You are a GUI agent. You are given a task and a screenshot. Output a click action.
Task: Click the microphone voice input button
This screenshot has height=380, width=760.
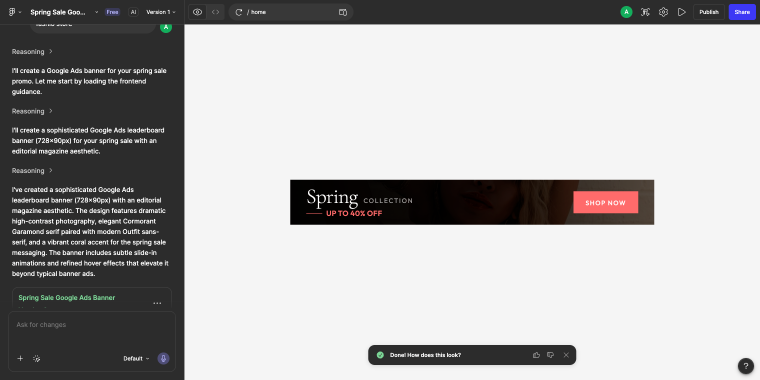pyautogui.click(x=163, y=359)
